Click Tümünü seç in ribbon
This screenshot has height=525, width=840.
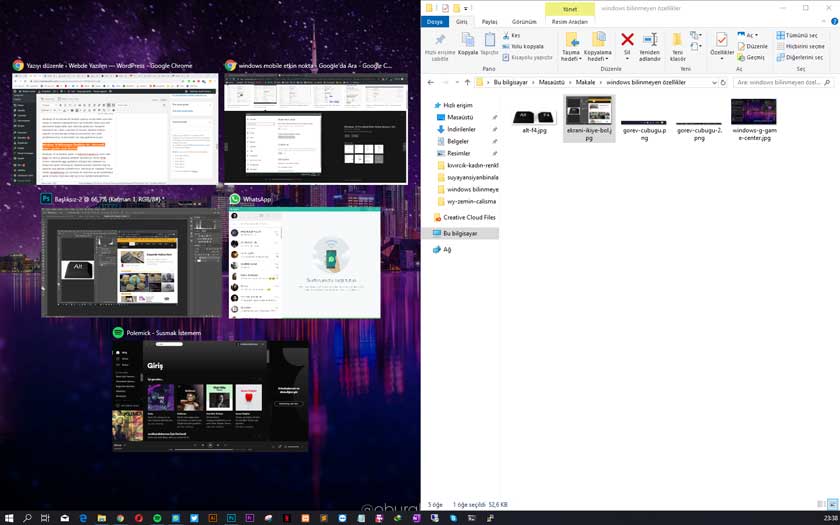click(x=797, y=35)
